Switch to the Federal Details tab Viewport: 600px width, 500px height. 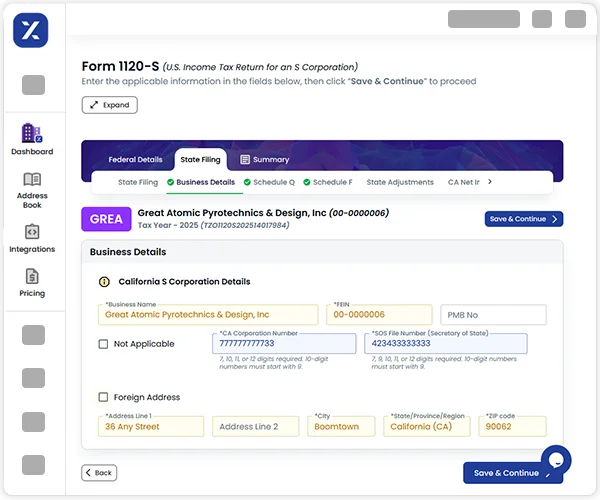pos(135,160)
